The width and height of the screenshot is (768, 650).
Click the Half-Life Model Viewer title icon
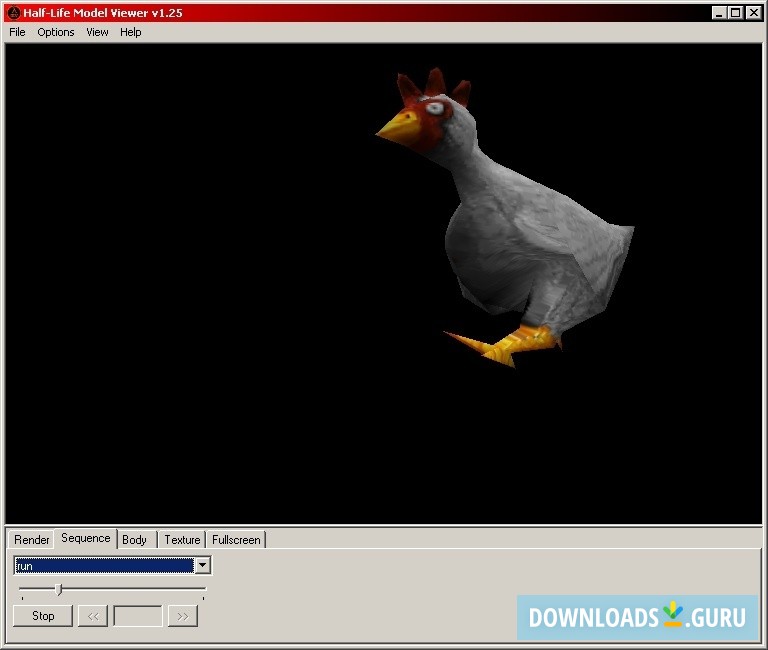(x=14, y=13)
